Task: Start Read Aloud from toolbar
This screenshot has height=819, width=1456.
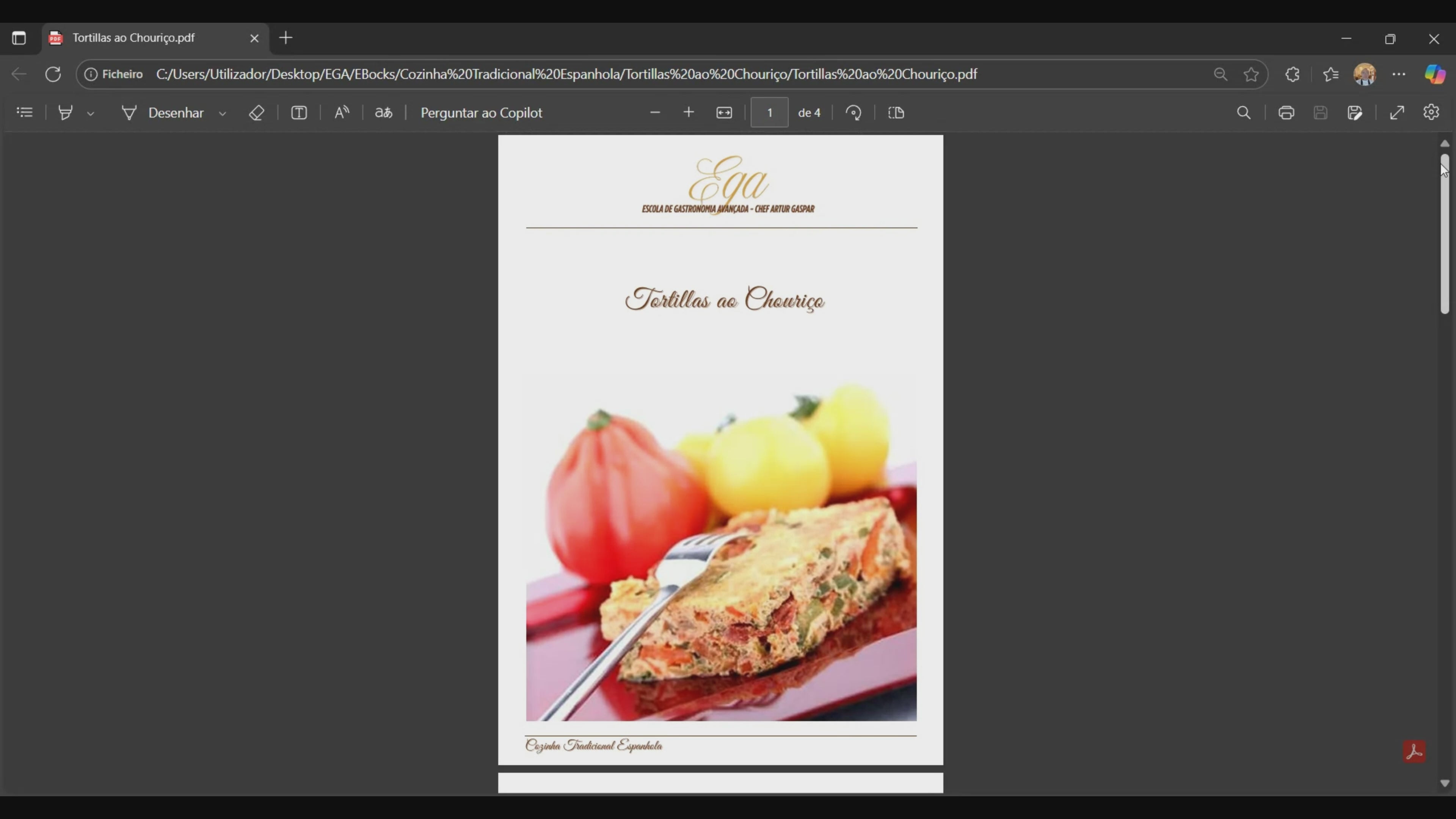Action: click(341, 113)
